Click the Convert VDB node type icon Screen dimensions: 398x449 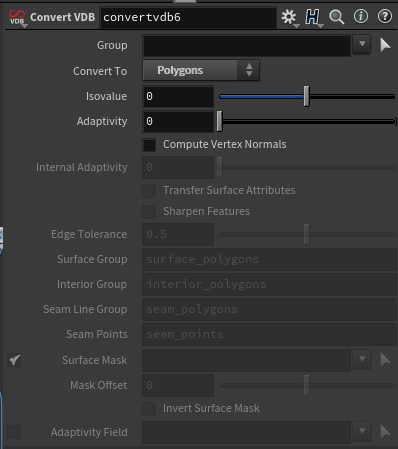click(x=17, y=17)
